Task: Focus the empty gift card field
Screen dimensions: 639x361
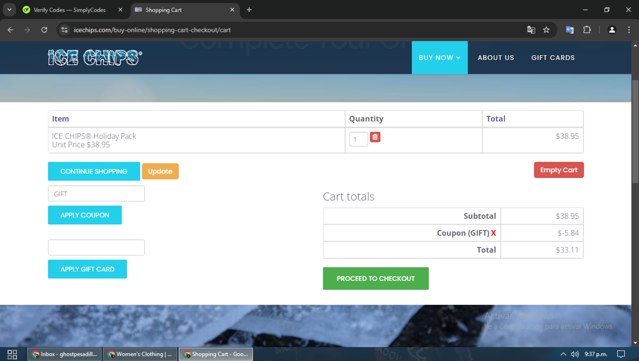Action: click(96, 247)
